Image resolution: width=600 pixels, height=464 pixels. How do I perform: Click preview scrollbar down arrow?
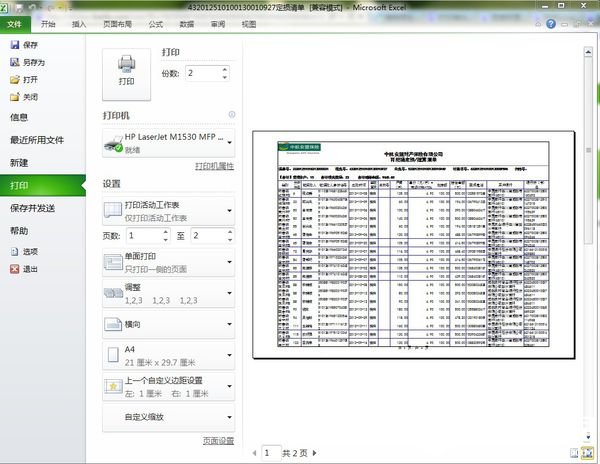coord(588,436)
